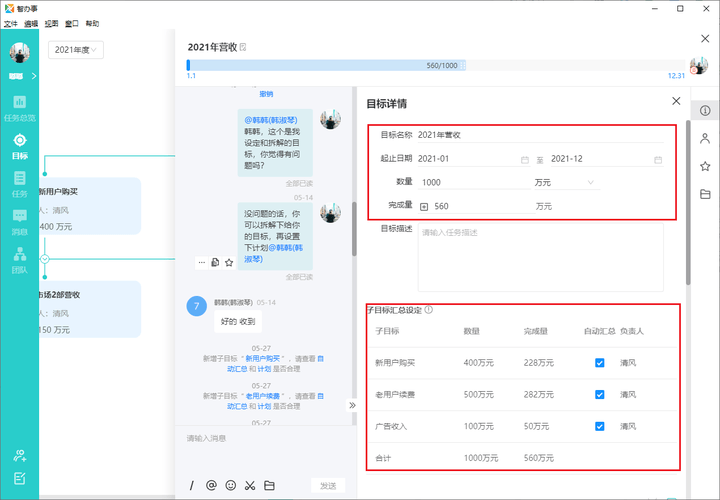This screenshot has height=500, width=720.
Task: Open the 2021年度 year dropdown
Action: 76,49
